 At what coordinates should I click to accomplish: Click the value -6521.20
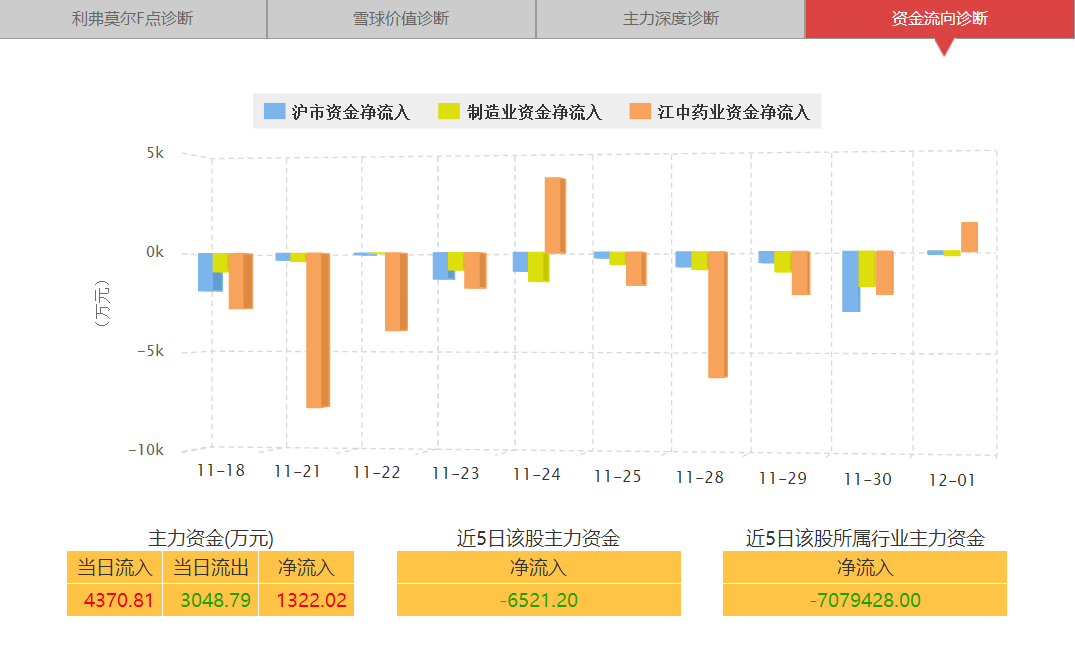click(539, 600)
